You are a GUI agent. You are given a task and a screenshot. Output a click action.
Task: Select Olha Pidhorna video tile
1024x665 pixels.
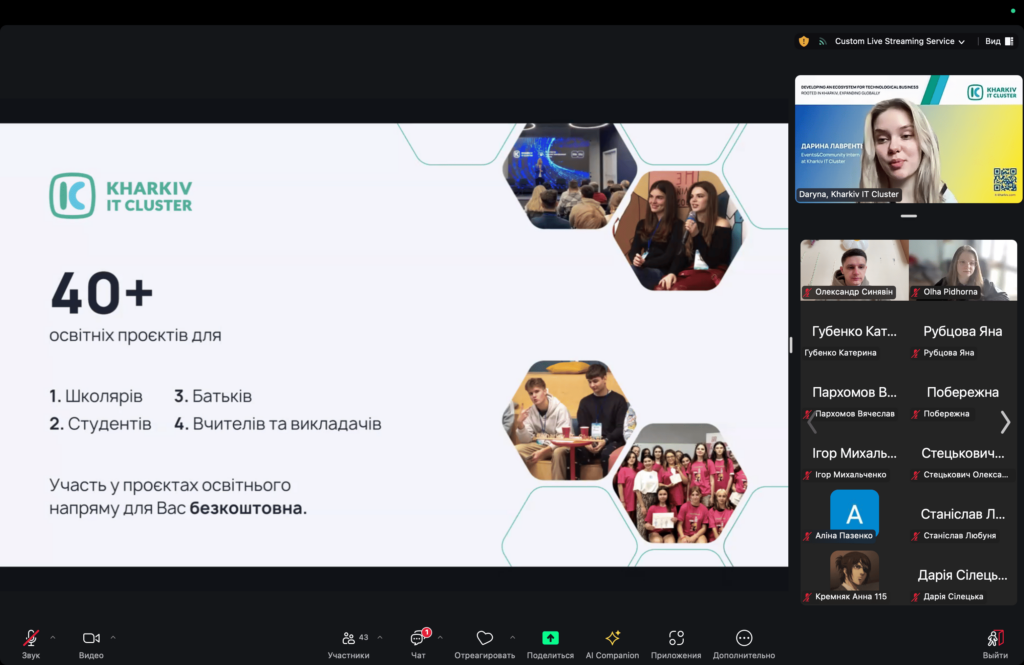(963, 270)
